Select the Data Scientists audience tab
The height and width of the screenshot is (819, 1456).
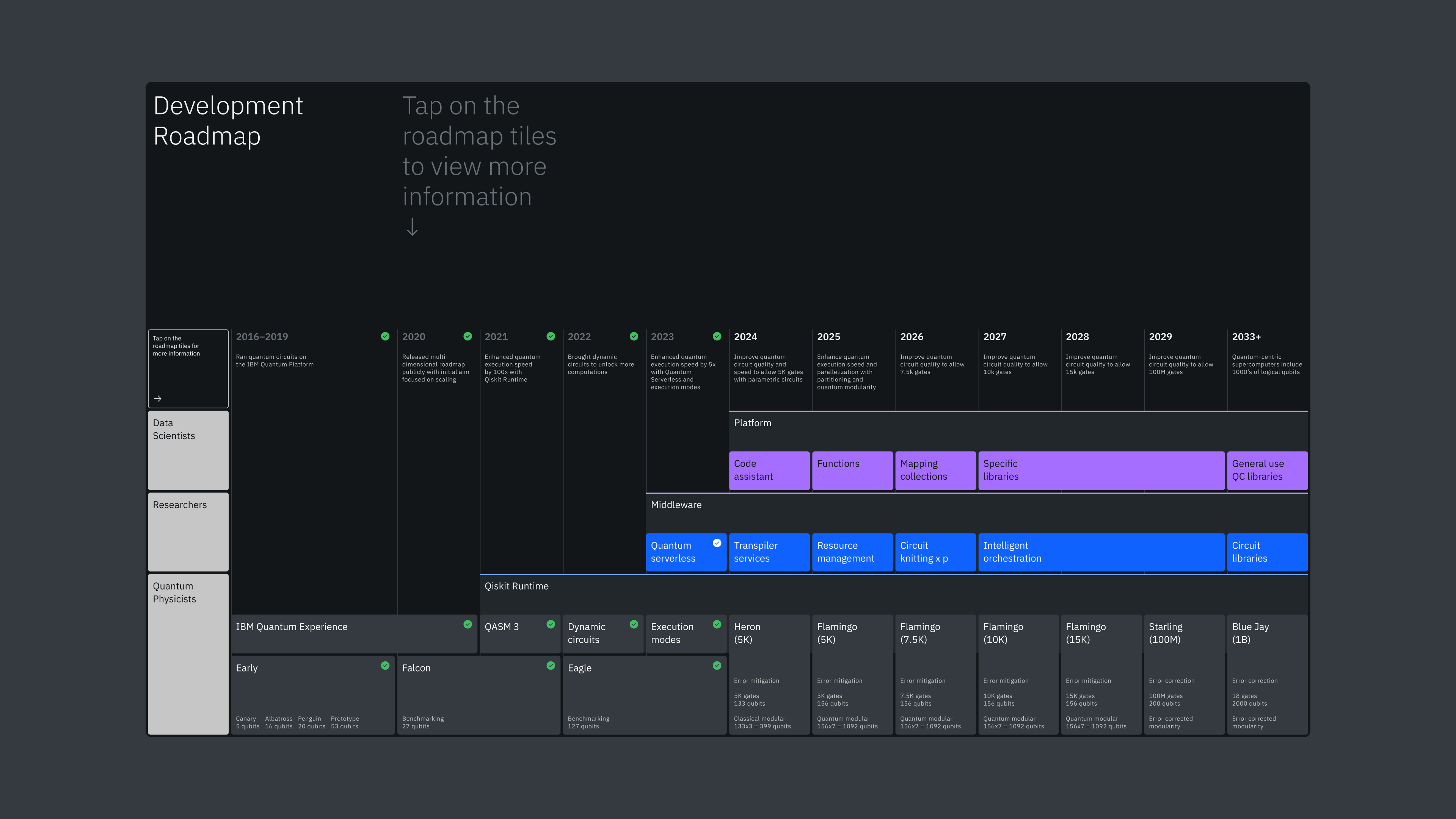coord(188,450)
